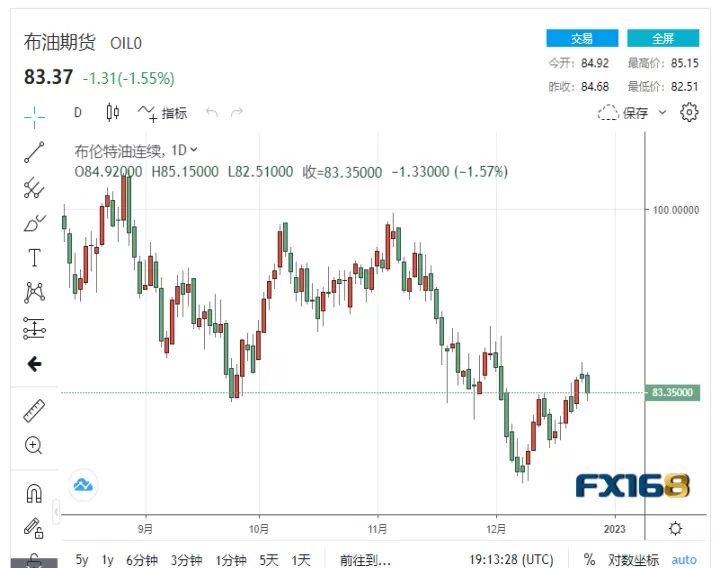Select the brush shapes tool
Image resolution: width=720 pixels, height=568 pixels.
(x=34, y=223)
